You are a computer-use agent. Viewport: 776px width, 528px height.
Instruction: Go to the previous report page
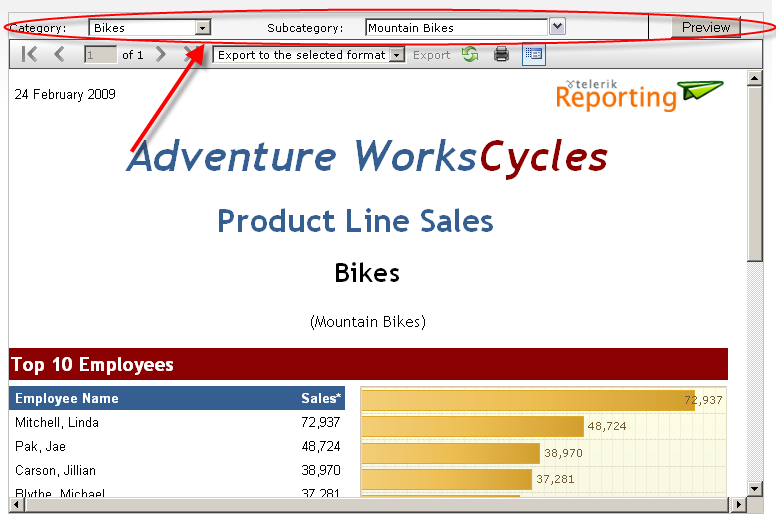(59, 54)
